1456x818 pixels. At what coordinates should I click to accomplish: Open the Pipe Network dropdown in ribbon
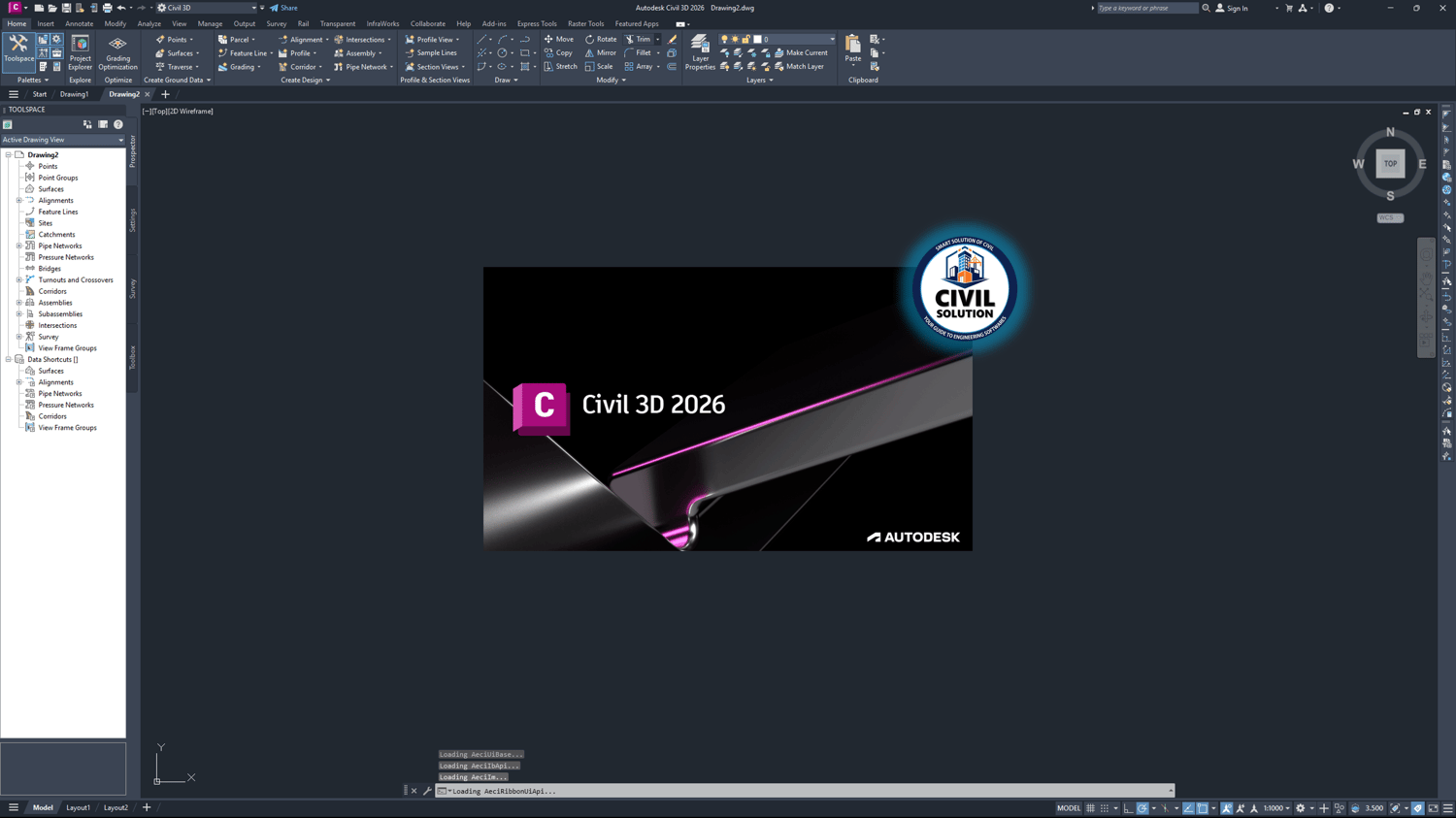pos(363,67)
